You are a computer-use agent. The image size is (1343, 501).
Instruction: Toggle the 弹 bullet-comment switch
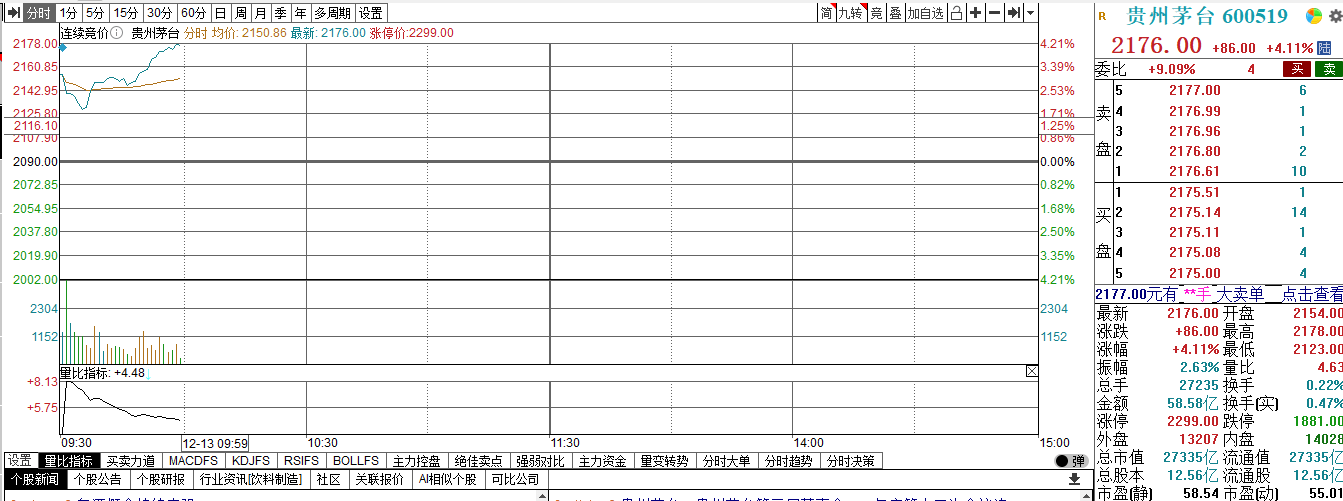click(1070, 461)
